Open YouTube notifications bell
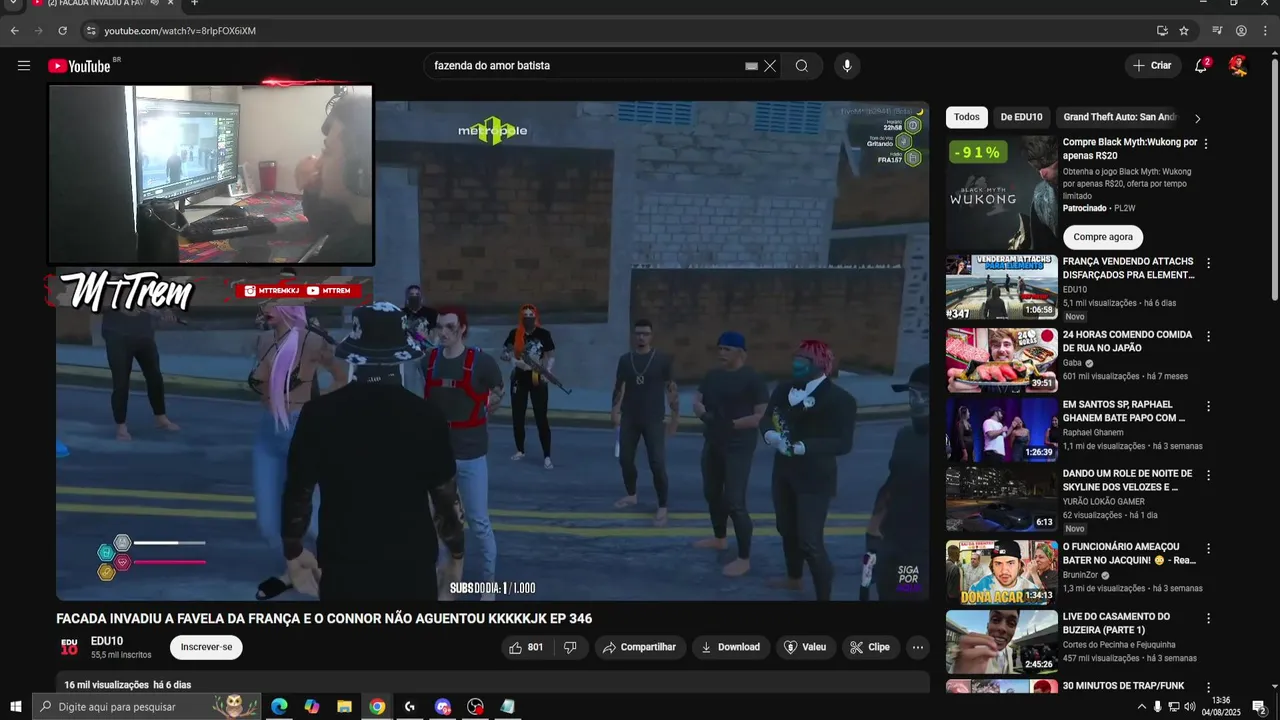The width and height of the screenshot is (1280, 720). click(1201, 66)
